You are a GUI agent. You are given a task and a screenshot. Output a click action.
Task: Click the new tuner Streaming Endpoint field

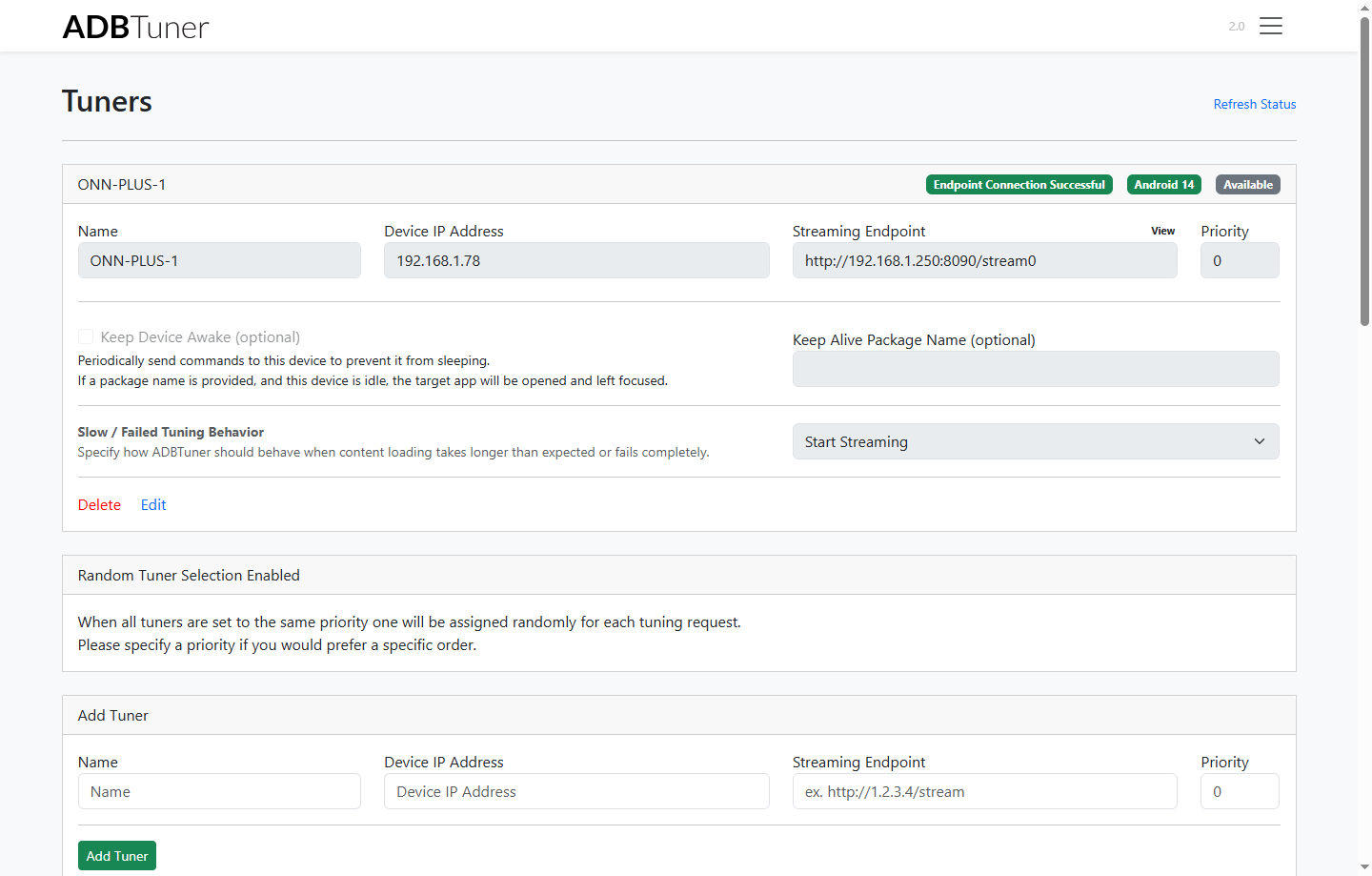984,791
